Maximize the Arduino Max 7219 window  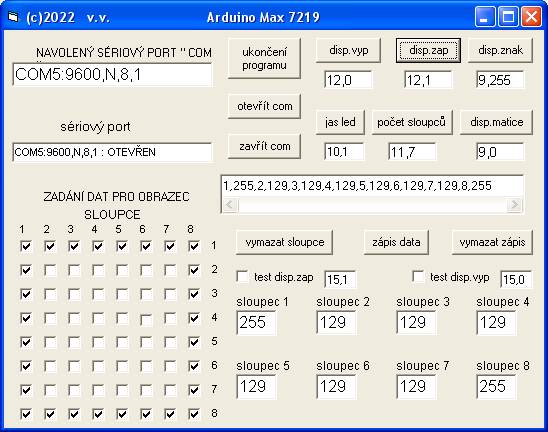tap(508, 17)
